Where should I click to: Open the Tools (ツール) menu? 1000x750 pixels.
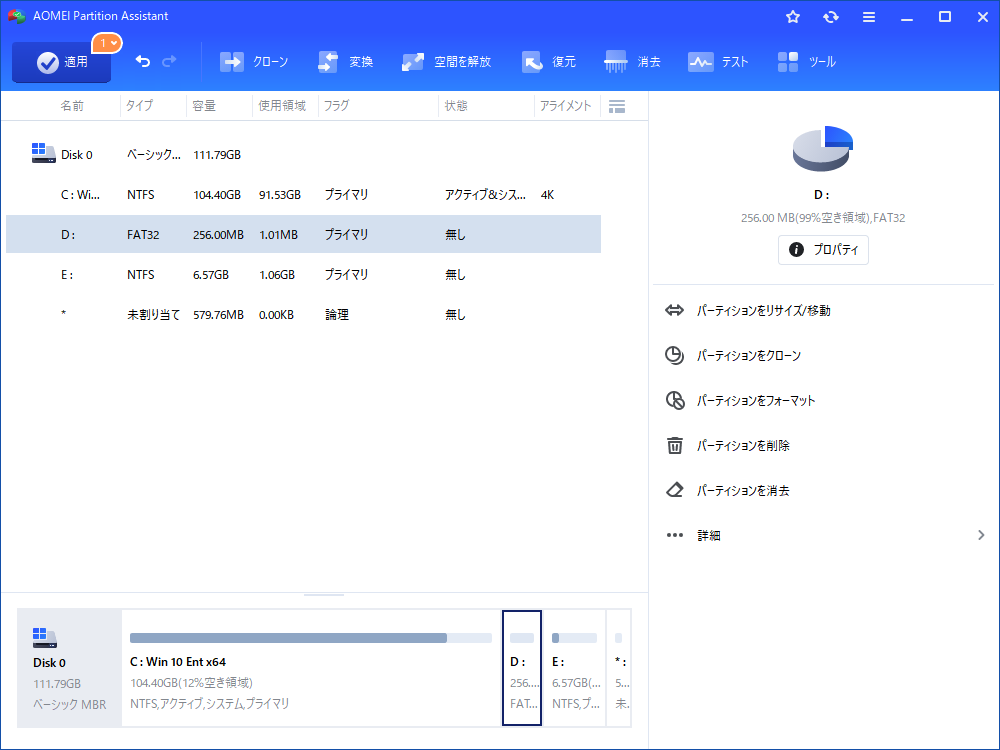pyautogui.click(x=806, y=62)
